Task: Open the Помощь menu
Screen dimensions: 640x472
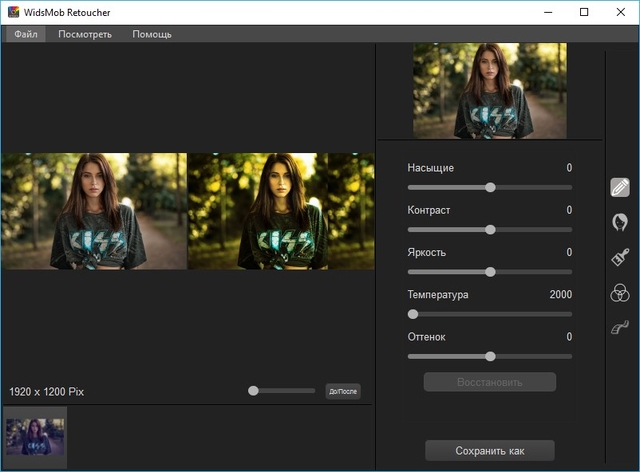Action: [x=152, y=34]
